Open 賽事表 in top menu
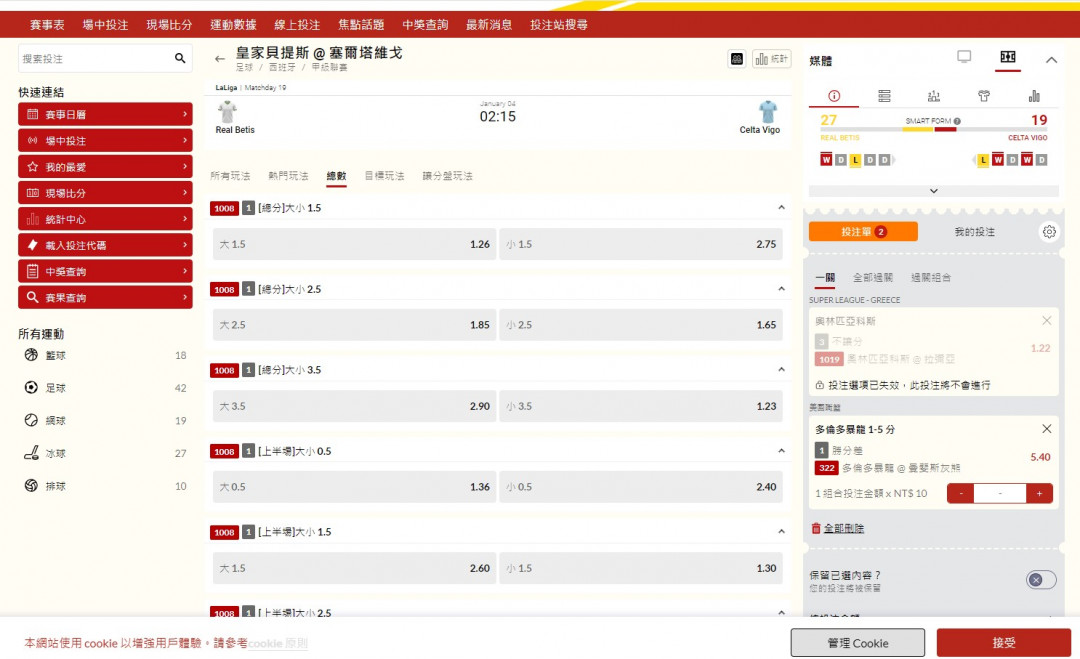 [x=47, y=25]
